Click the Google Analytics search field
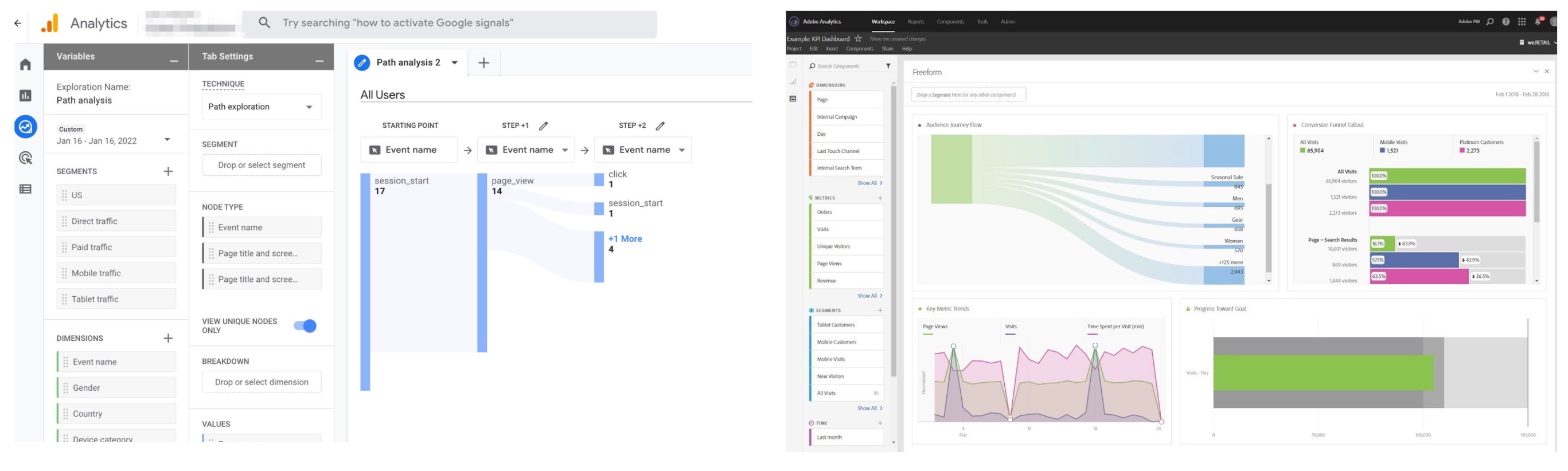 450,23
